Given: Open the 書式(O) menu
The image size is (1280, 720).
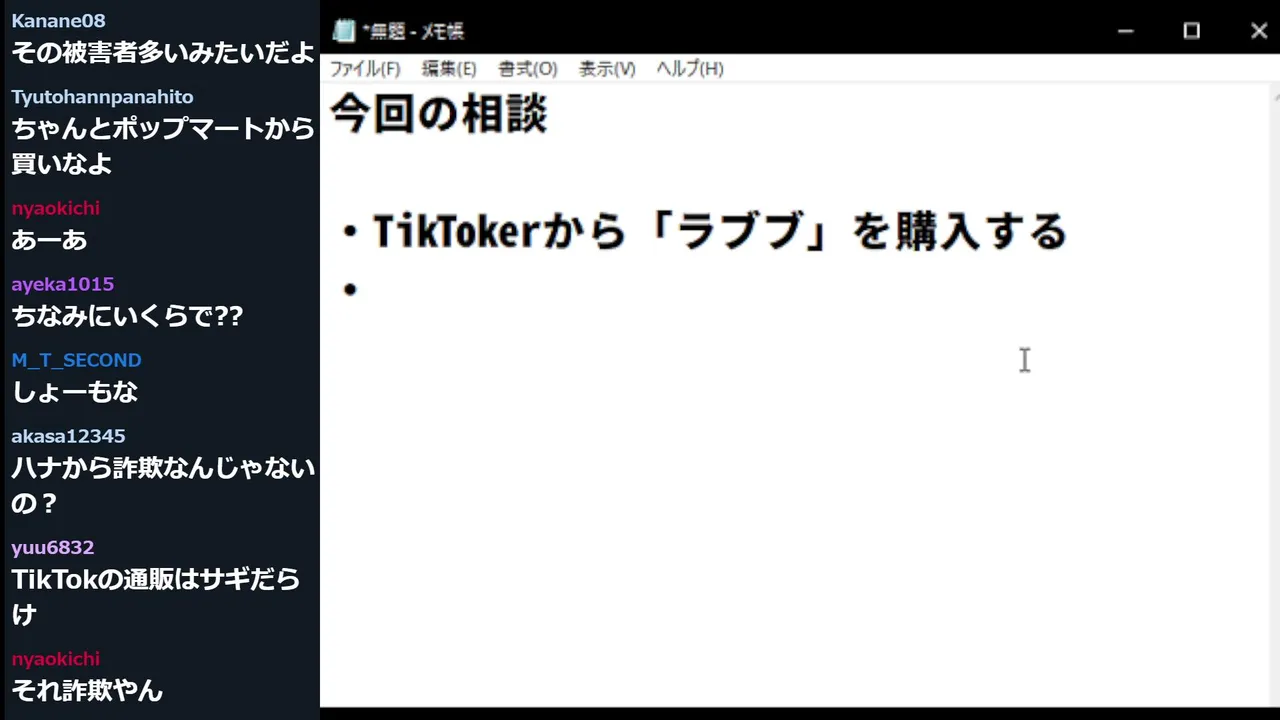Looking at the screenshot, I should (x=528, y=68).
